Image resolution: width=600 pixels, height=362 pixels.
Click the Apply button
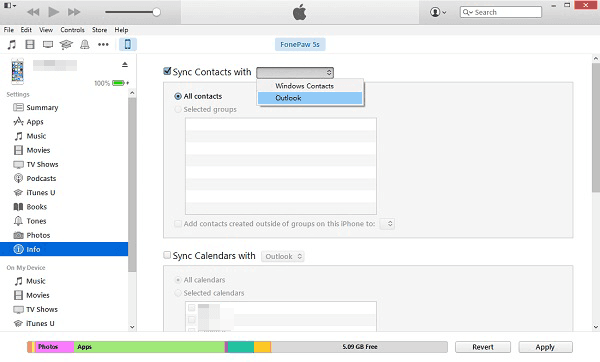pos(545,347)
